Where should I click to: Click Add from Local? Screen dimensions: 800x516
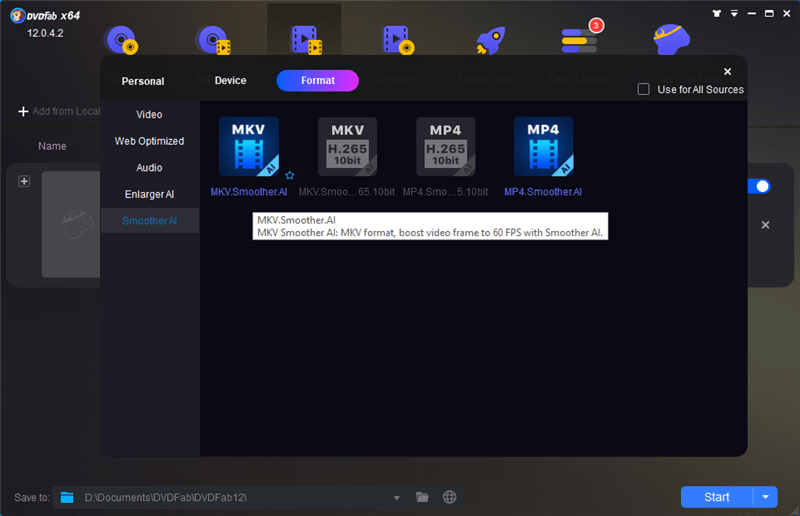[59, 111]
